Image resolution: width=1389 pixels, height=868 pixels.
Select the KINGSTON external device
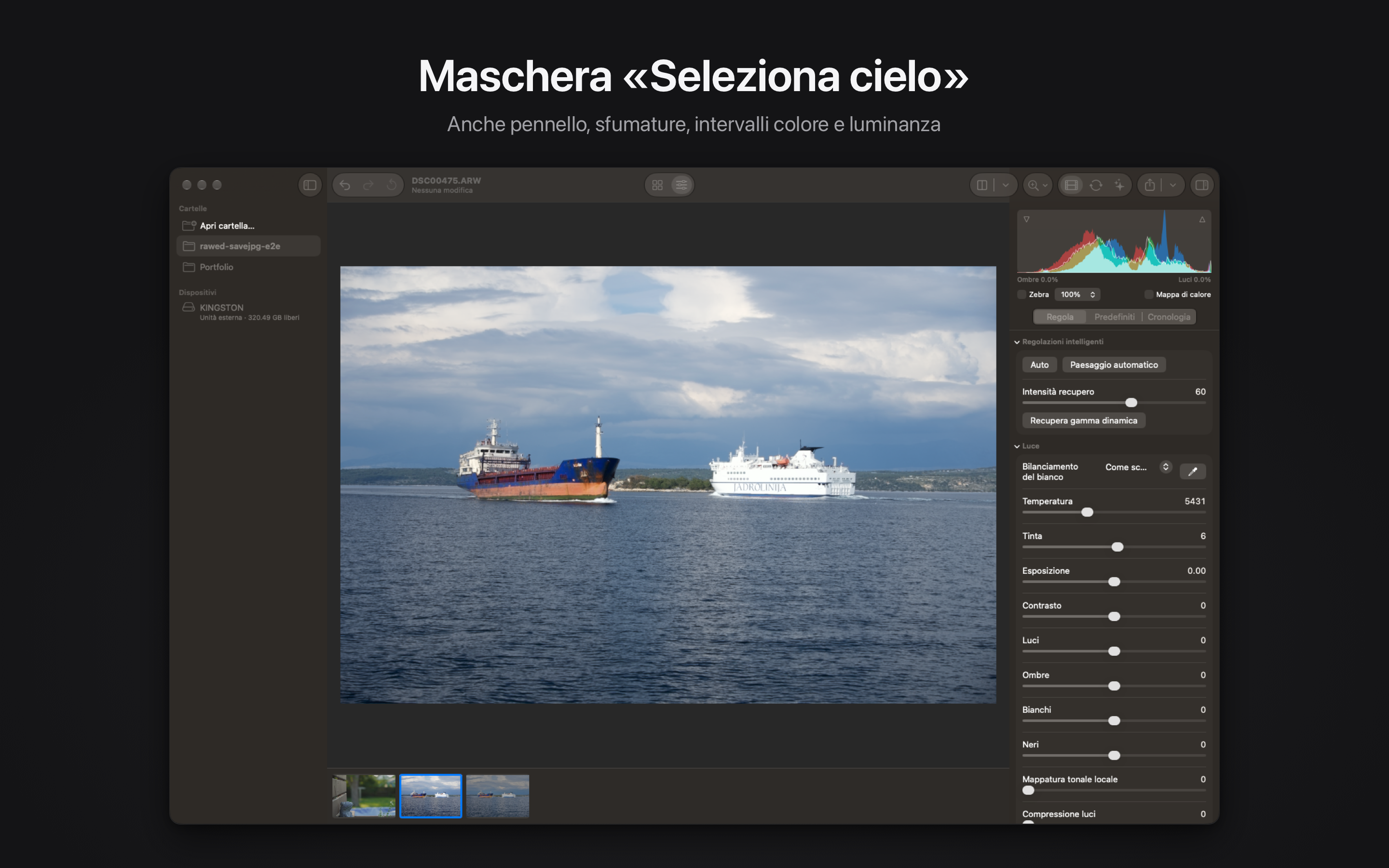(x=248, y=311)
